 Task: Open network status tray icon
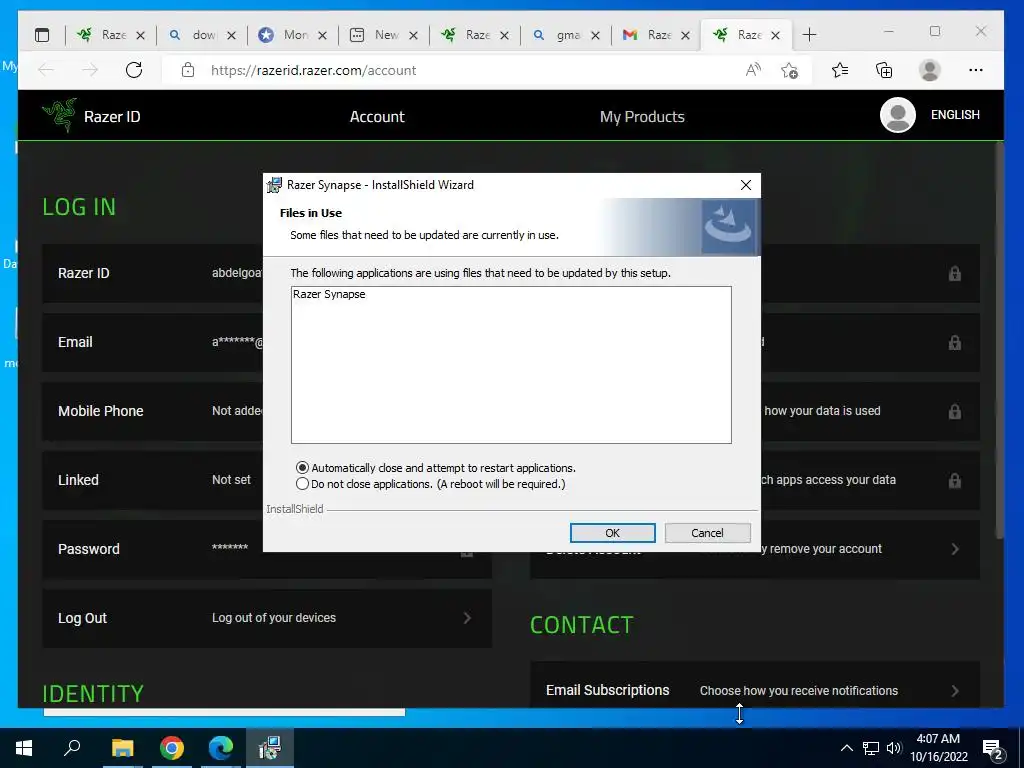pyautogui.click(x=871, y=748)
